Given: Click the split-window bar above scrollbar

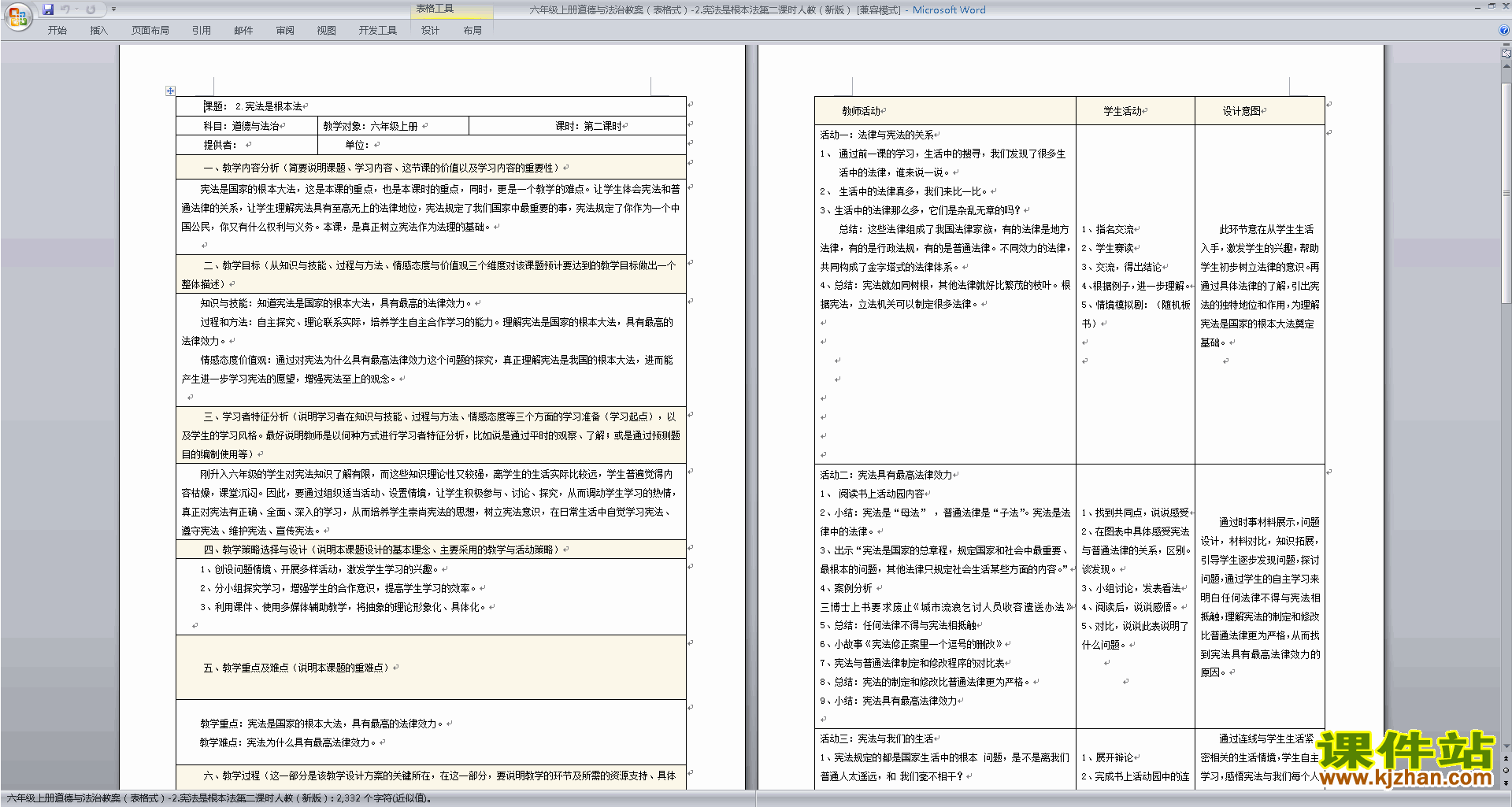Looking at the screenshot, I should tap(1506, 46).
